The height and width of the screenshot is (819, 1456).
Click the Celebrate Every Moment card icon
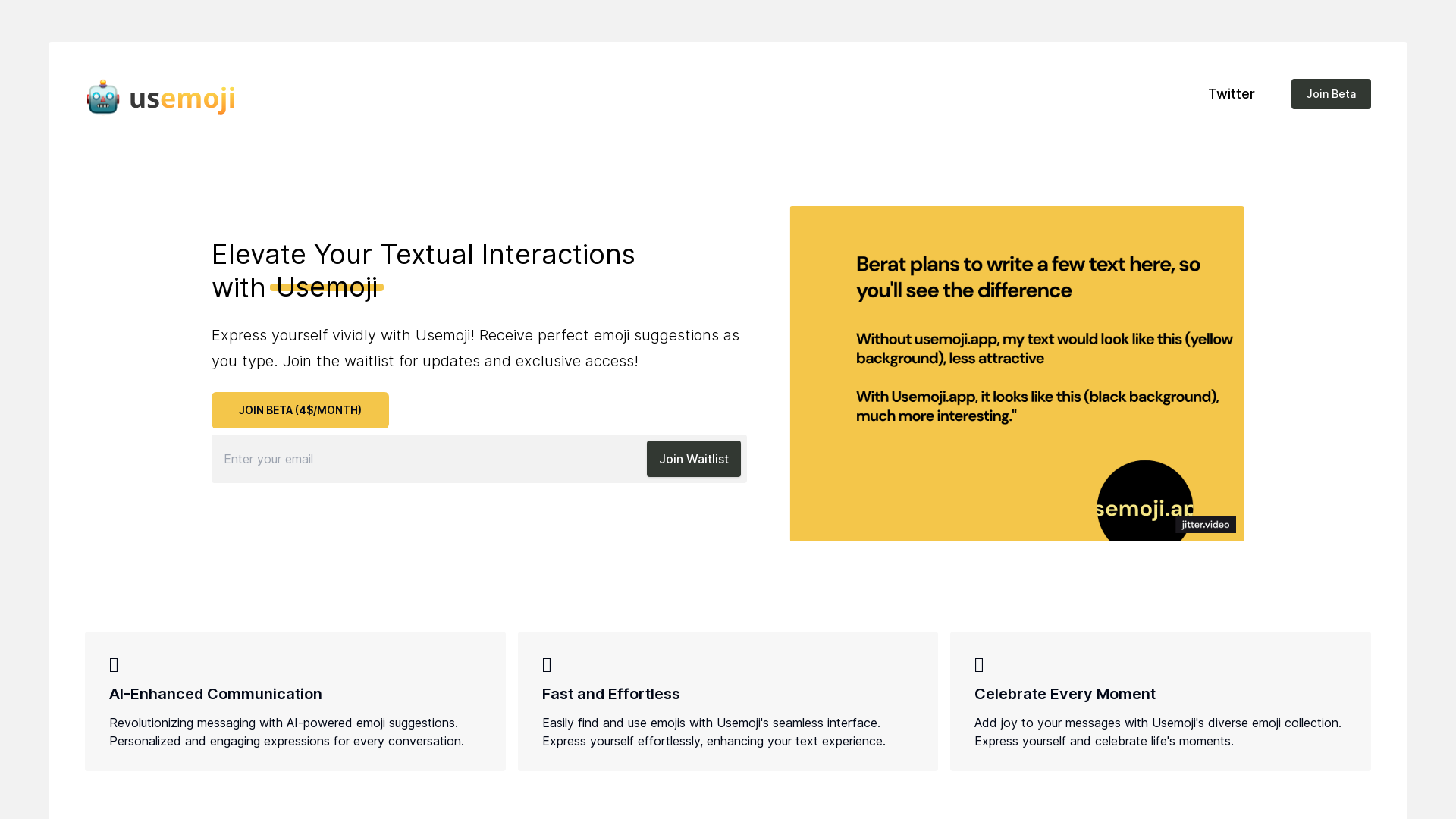(979, 665)
